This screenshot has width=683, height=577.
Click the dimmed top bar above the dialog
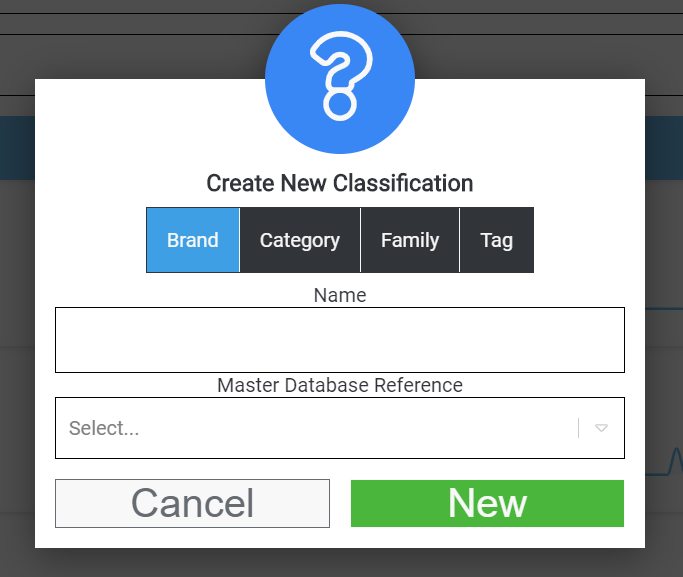click(x=131, y=24)
